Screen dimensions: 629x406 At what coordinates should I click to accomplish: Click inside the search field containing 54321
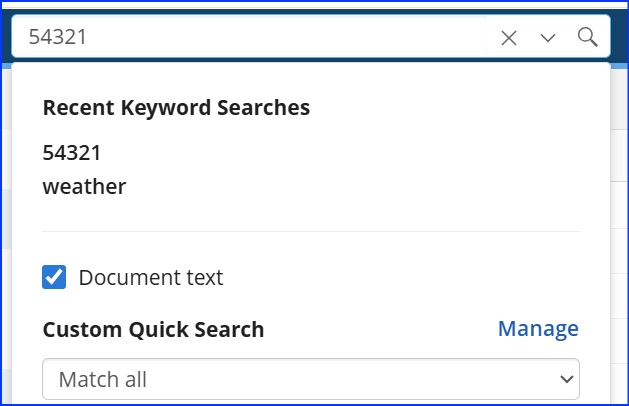point(250,38)
